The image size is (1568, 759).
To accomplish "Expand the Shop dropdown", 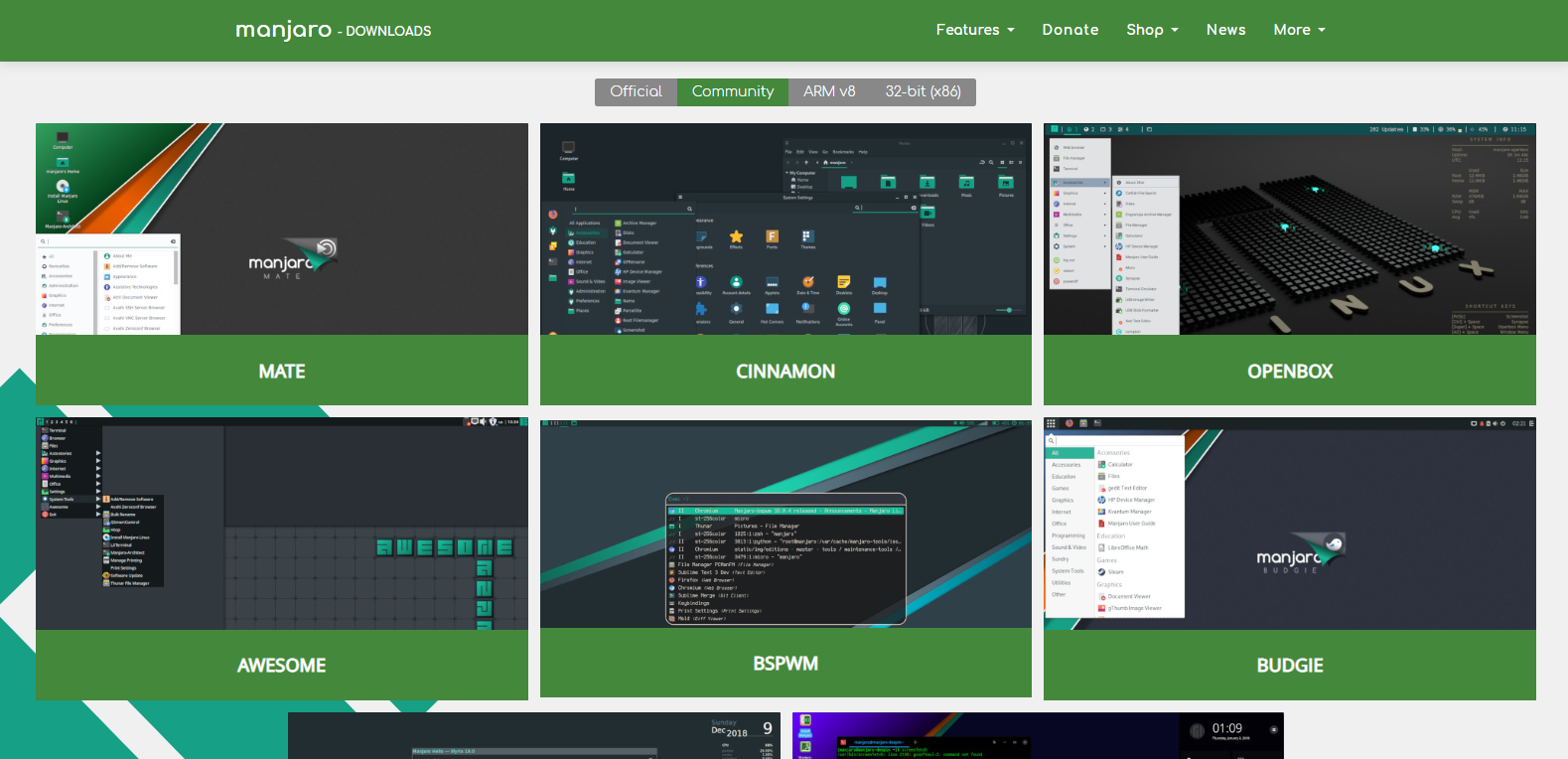I will [1152, 30].
